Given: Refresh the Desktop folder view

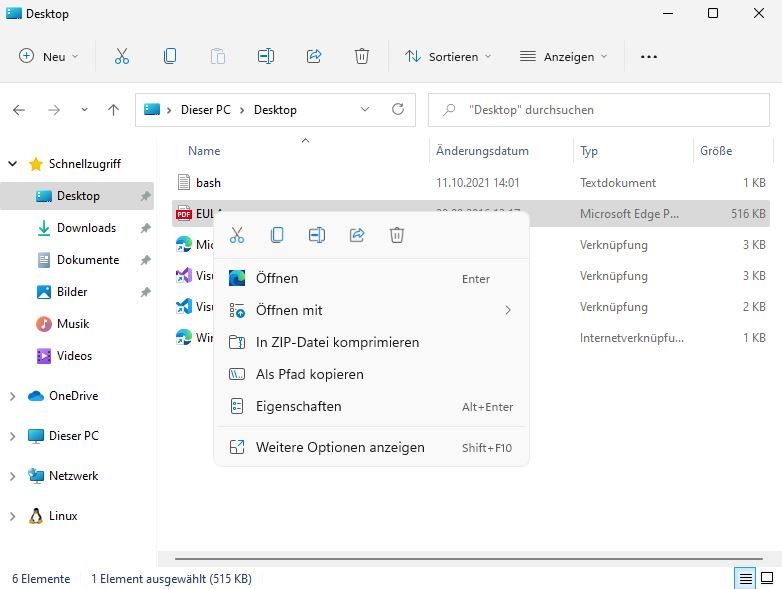Looking at the screenshot, I should tap(397, 109).
